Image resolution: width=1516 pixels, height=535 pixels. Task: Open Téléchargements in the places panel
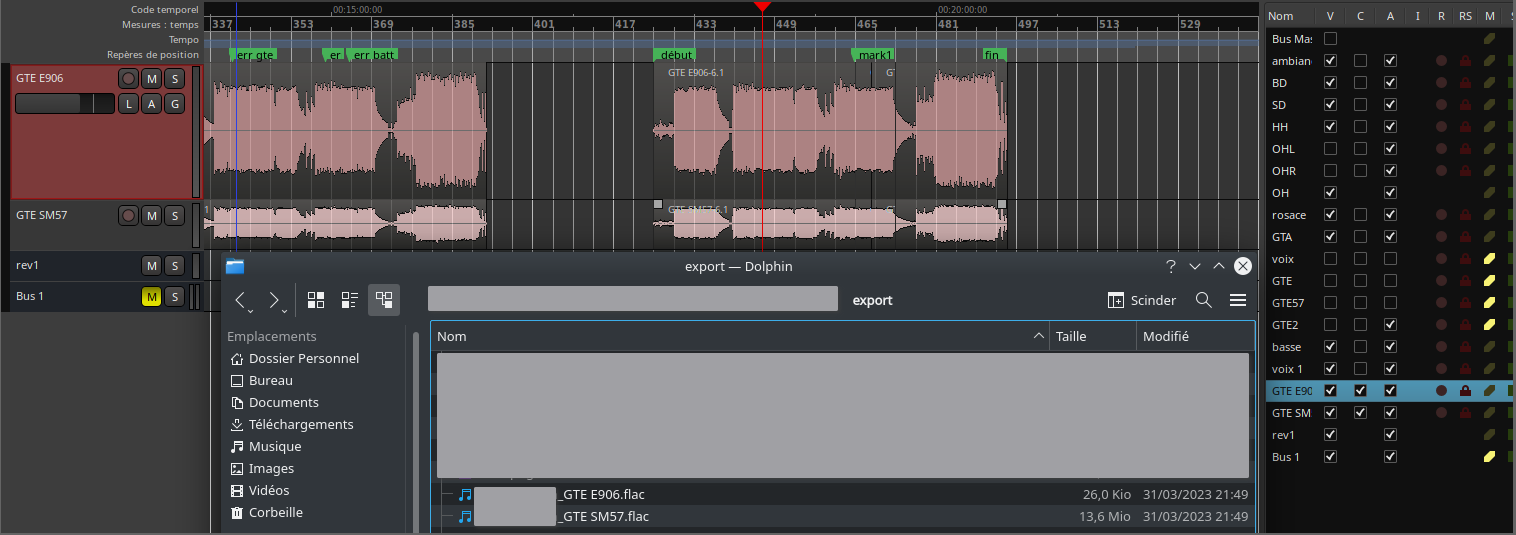[x=300, y=424]
